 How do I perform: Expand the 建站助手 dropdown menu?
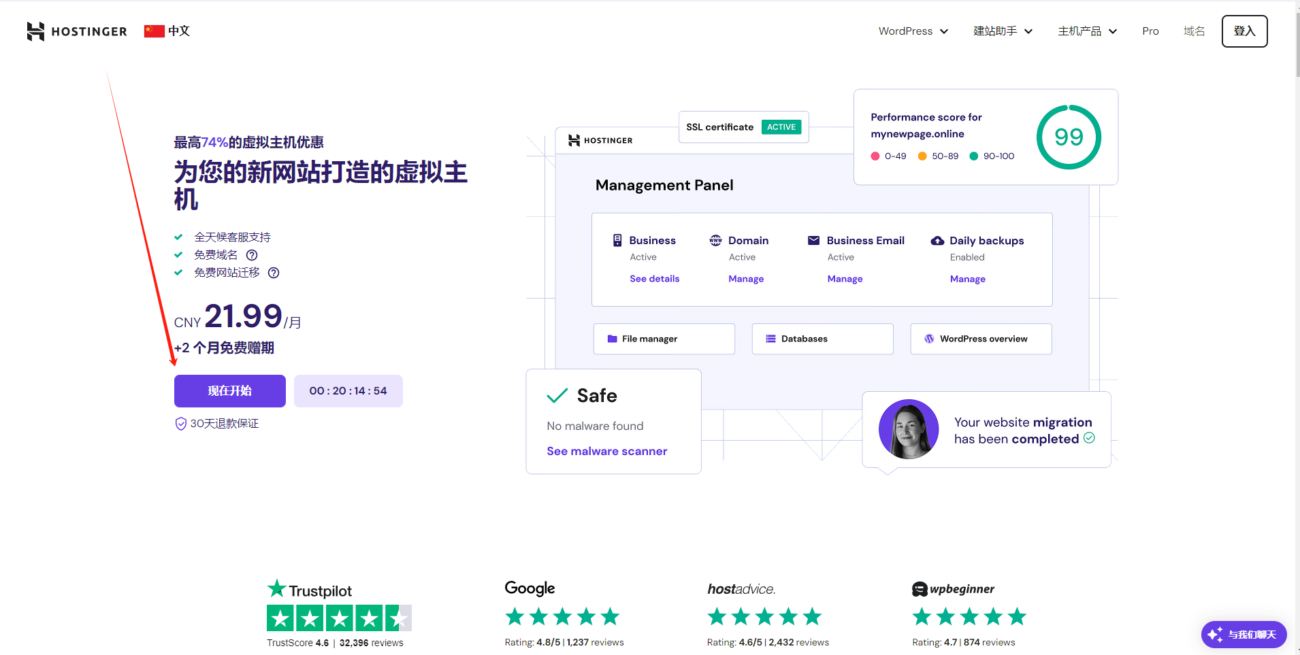click(1003, 31)
